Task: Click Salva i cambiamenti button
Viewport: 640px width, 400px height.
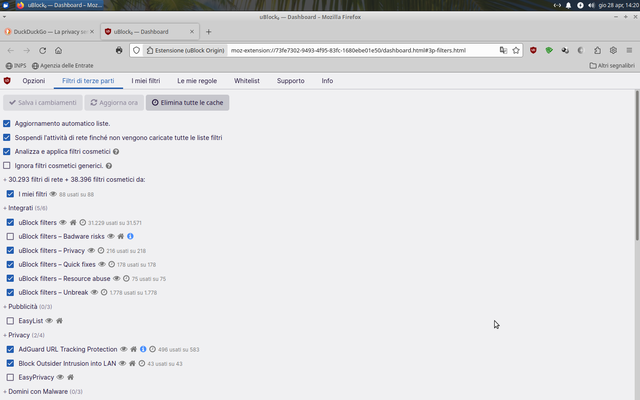Action: tap(43, 102)
